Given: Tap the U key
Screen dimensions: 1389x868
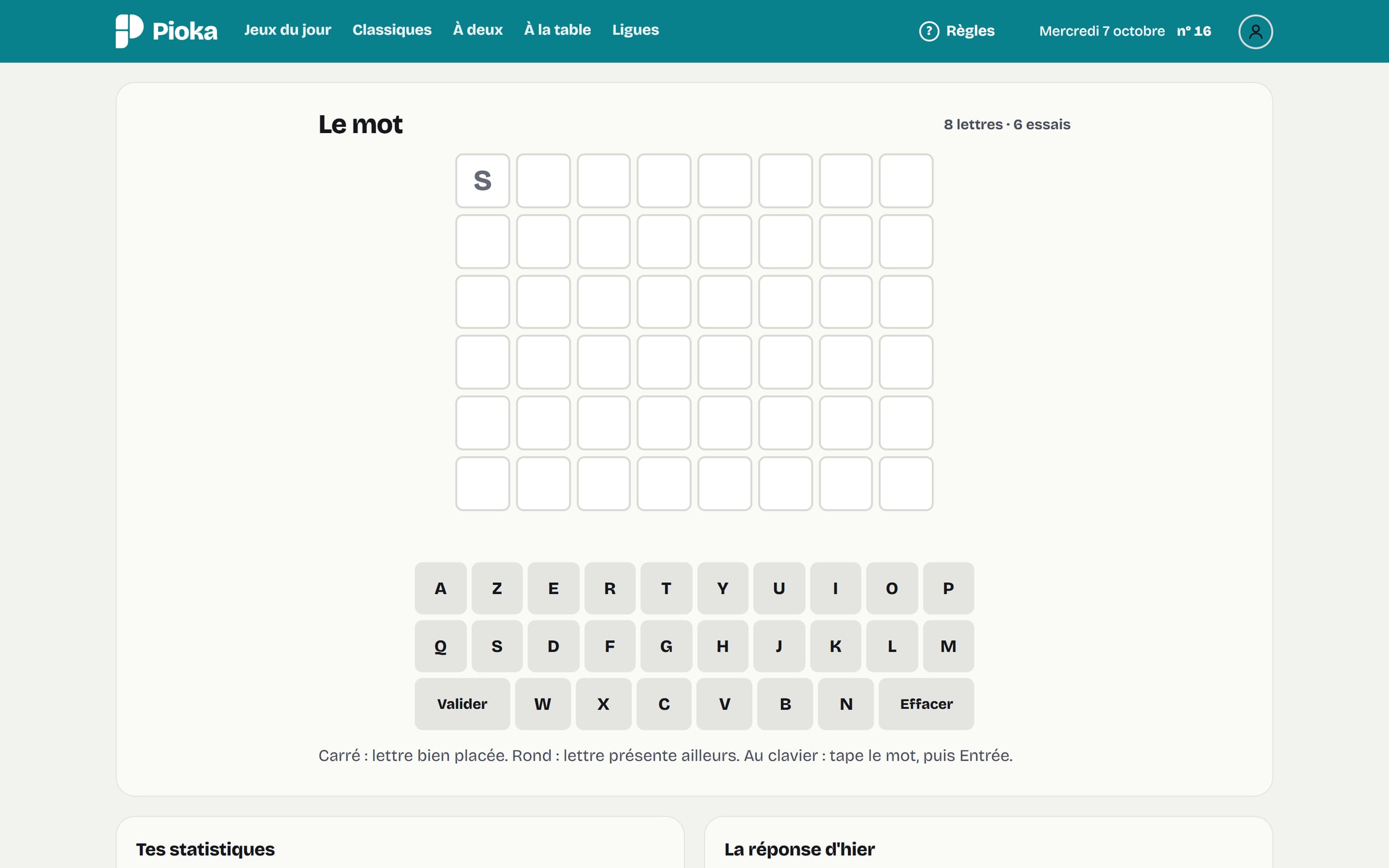Looking at the screenshot, I should (779, 588).
